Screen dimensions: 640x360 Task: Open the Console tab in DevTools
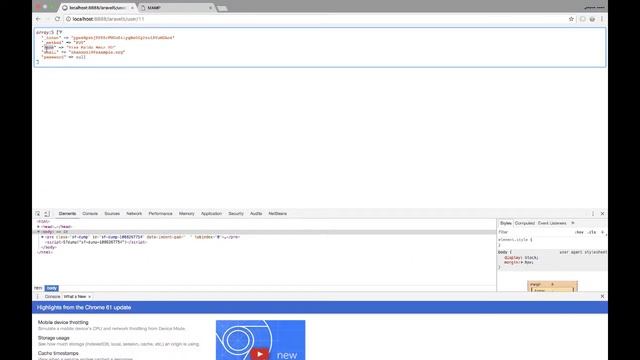[90, 213]
